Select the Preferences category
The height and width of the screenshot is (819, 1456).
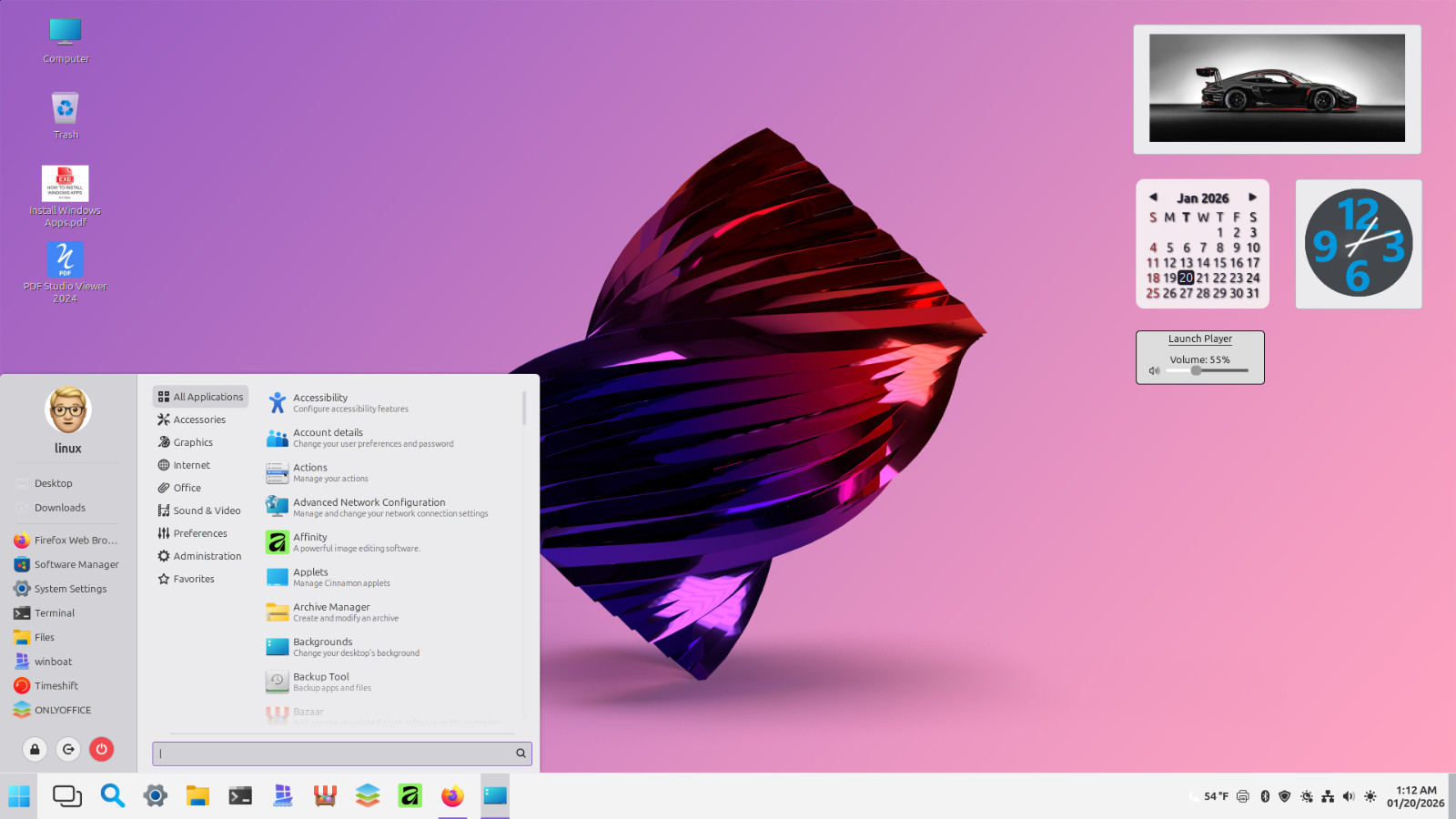click(x=200, y=533)
